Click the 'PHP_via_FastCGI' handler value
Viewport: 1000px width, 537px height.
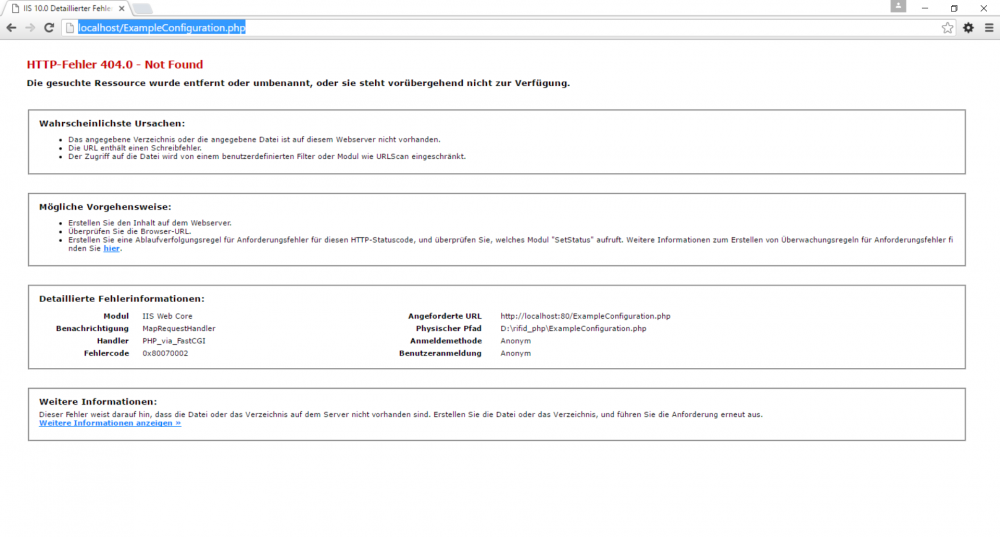click(x=173, y=341)
